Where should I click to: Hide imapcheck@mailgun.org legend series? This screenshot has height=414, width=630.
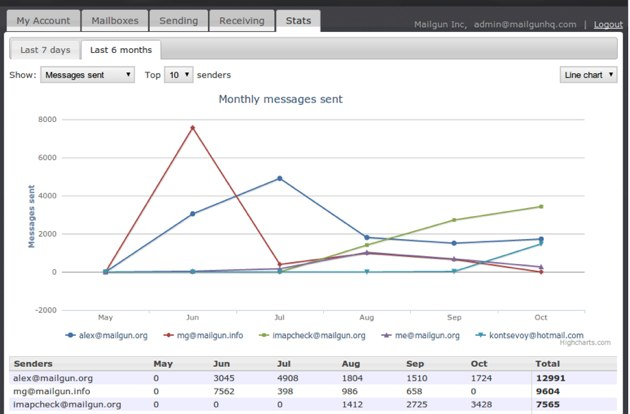click(312, 335)
